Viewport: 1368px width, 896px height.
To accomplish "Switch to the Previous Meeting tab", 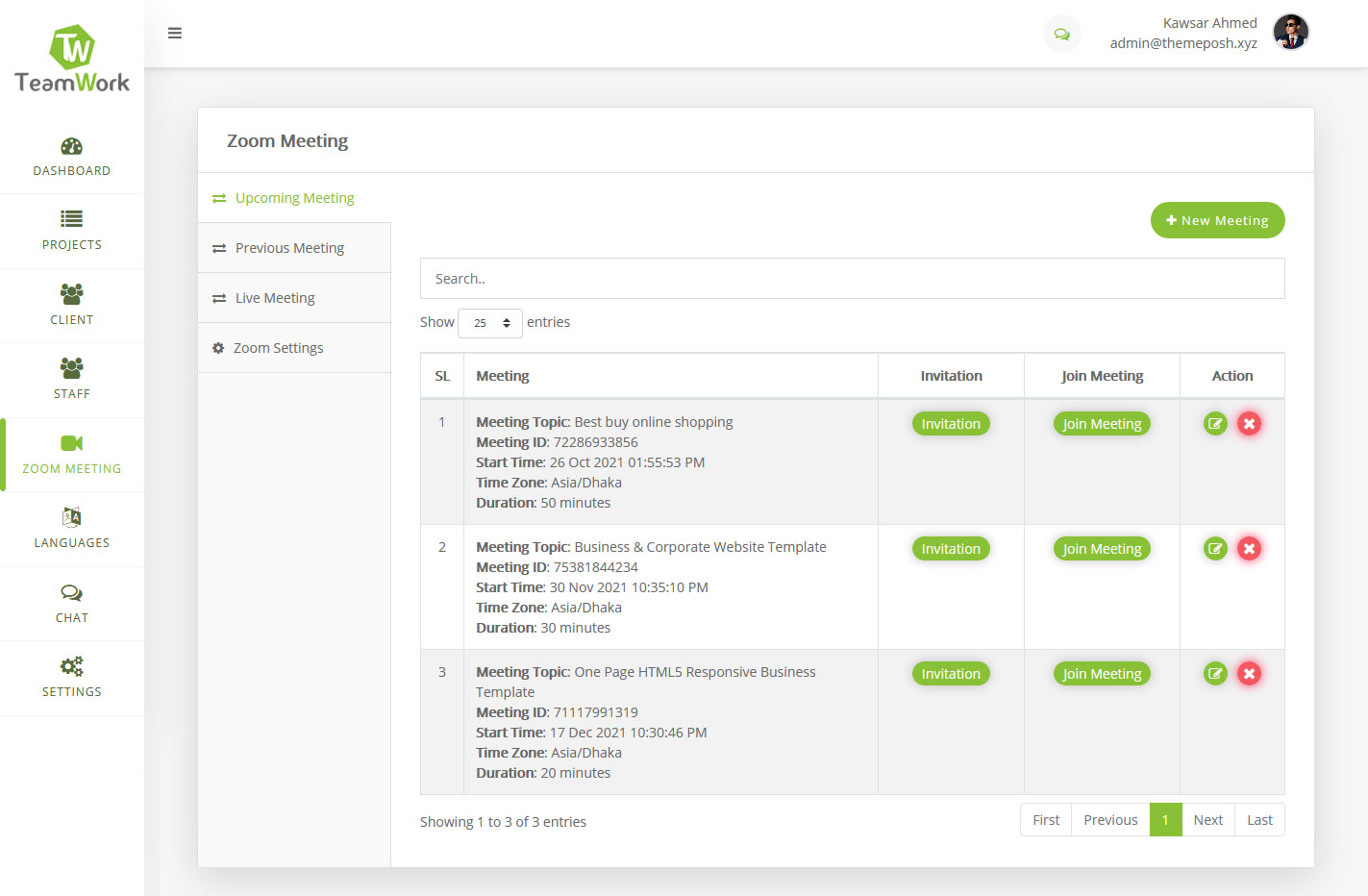I will [289, 247].
